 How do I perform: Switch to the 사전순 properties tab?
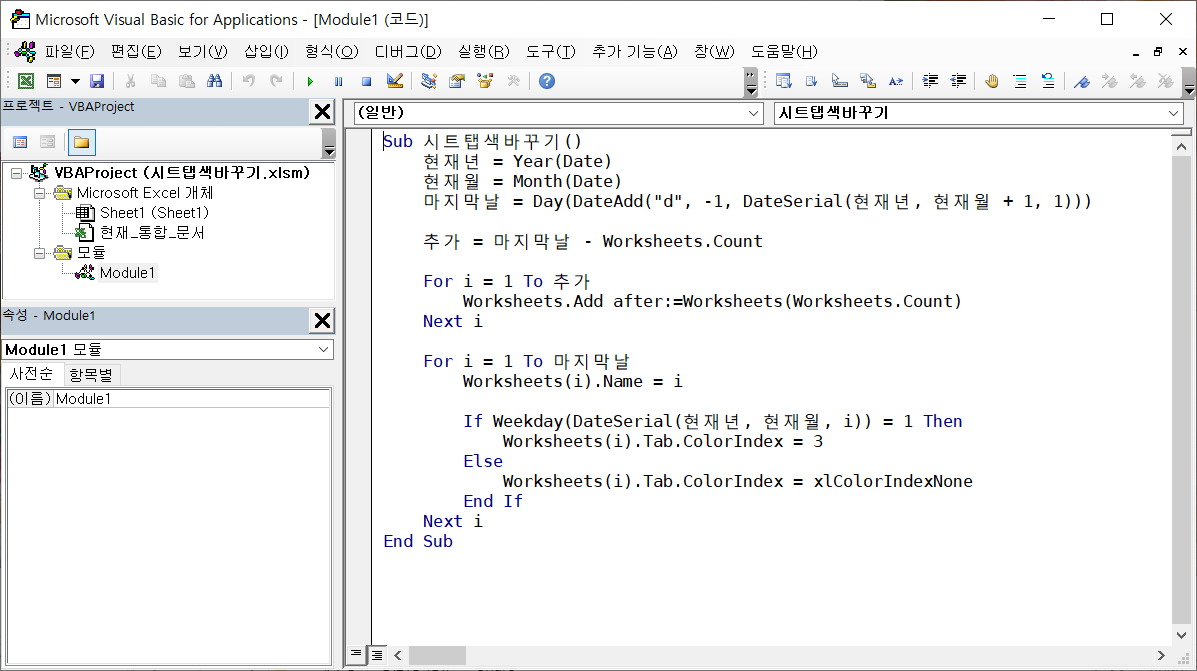click(x=31, y=374)
